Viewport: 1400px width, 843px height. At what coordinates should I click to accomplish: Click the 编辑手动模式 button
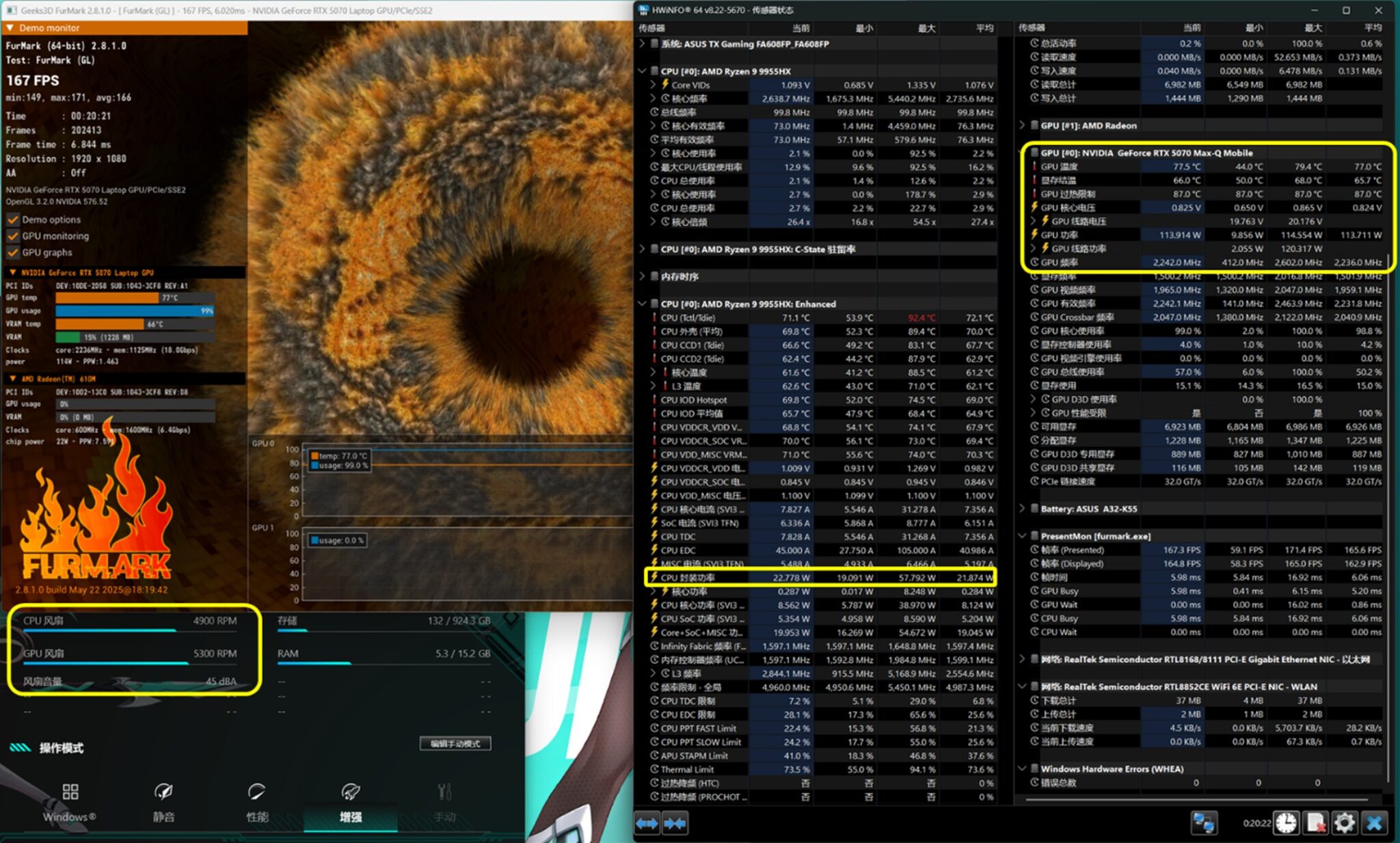tap(455, 743)
